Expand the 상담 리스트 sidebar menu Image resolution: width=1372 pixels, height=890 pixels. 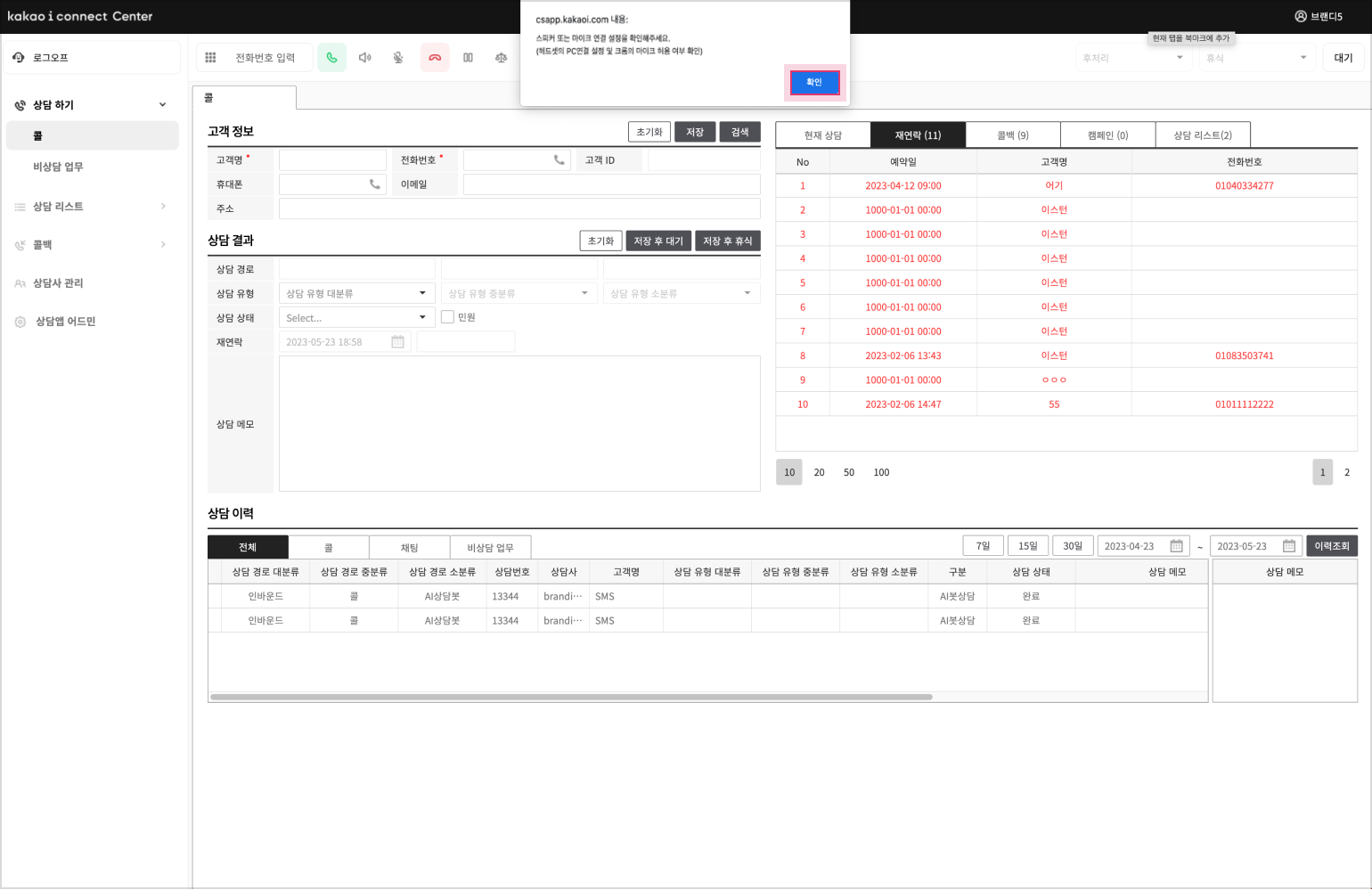(162, 207)
